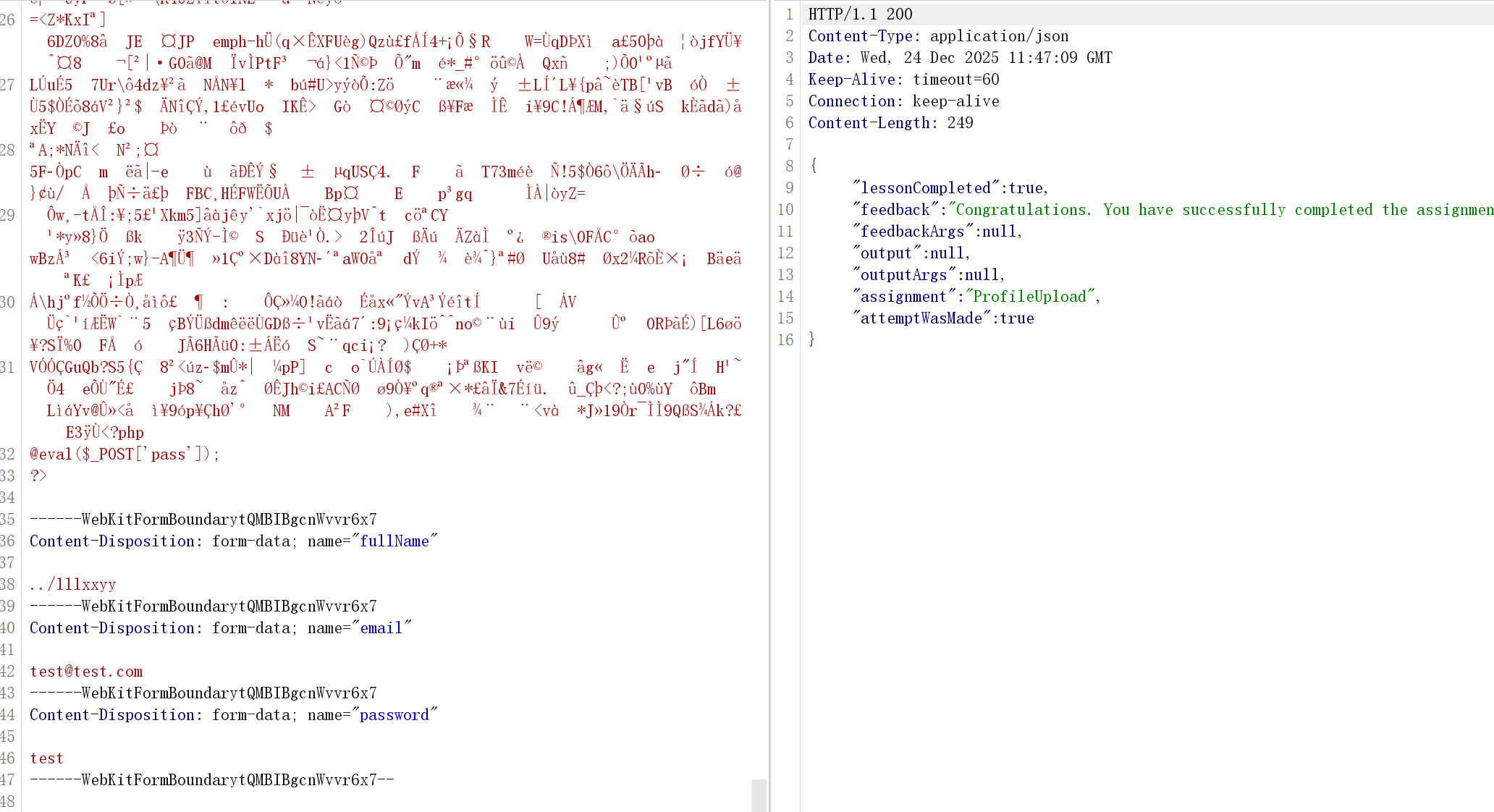Click the divider between request and response panes

770,405
